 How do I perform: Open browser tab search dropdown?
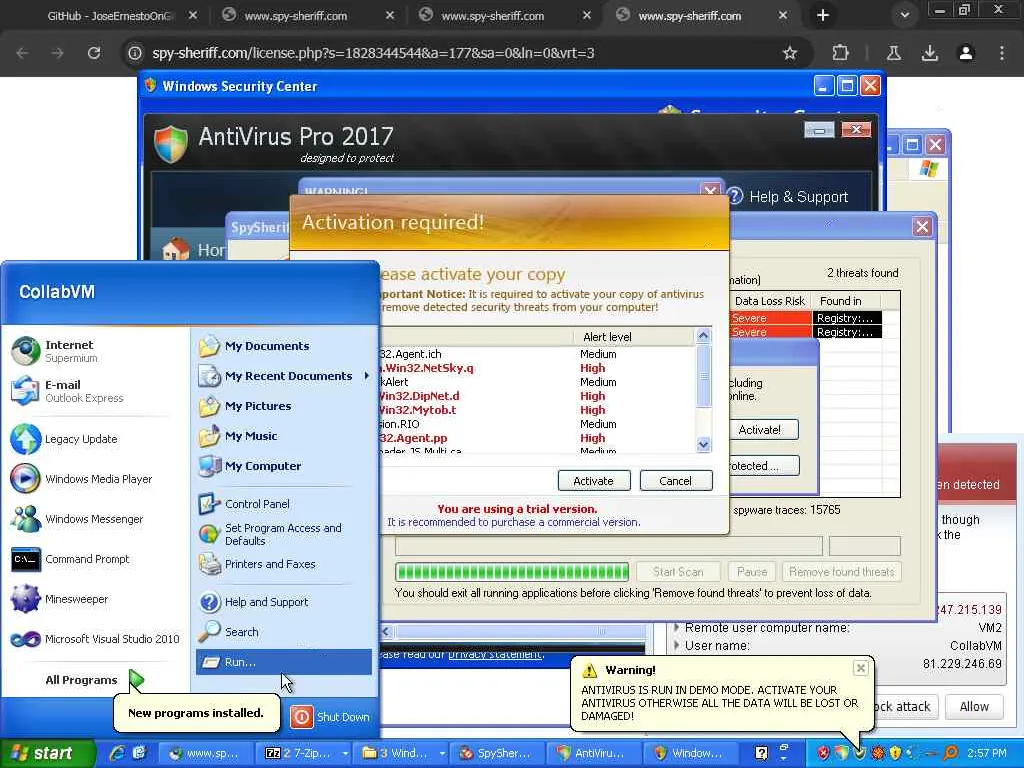tap(904, 15)
